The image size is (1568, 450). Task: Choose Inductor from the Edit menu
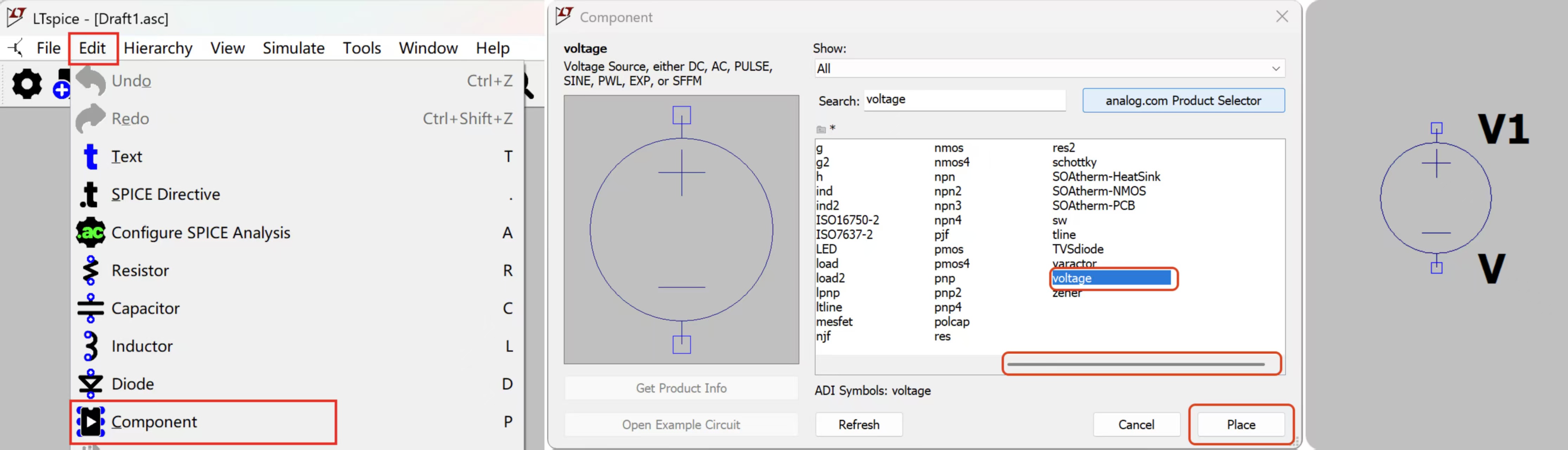[x=298, y=346]
